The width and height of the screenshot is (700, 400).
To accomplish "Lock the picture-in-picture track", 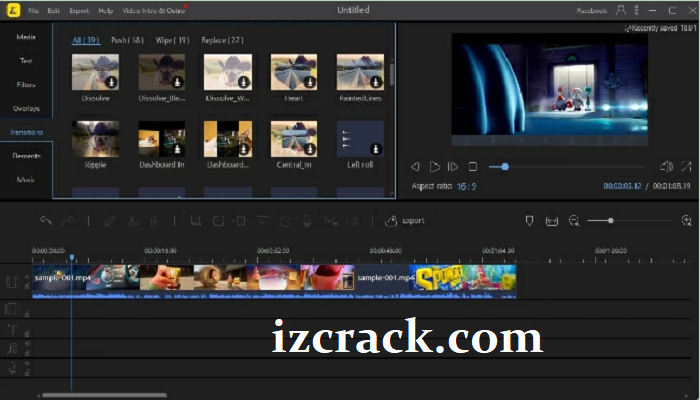I will point(27,314).
